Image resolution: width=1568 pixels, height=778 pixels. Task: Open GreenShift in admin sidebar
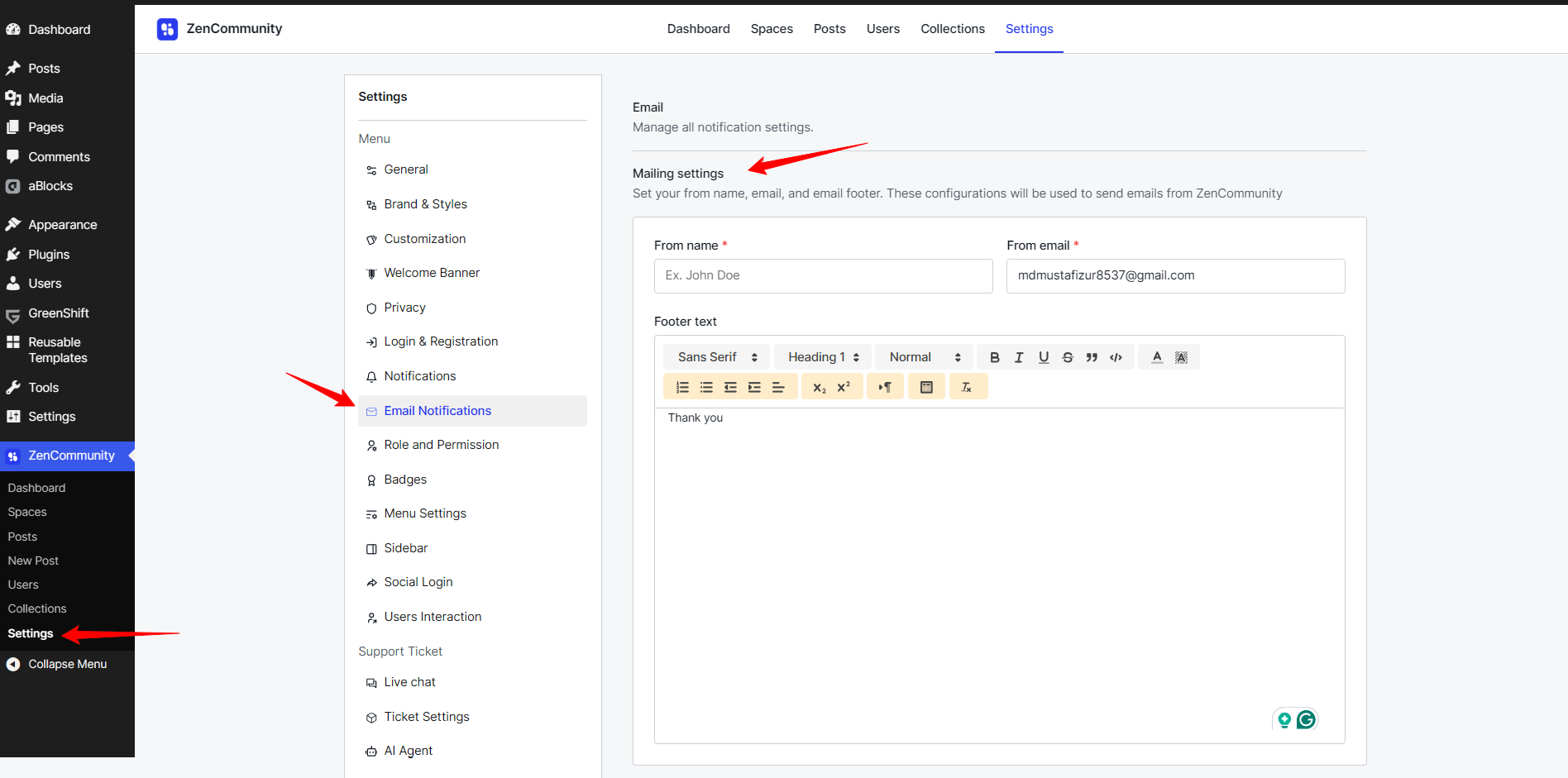click(x=67, y=313)
